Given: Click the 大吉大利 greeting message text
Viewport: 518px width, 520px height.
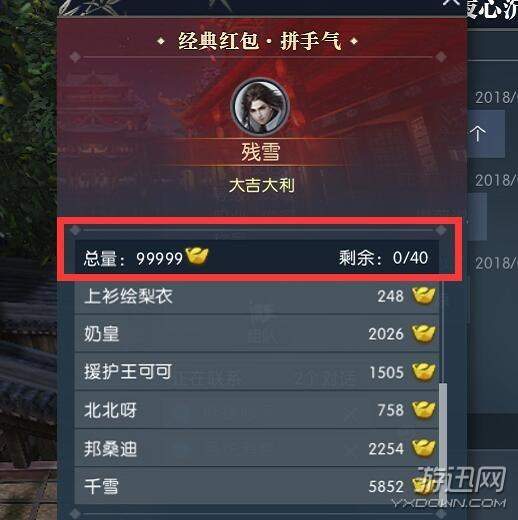Looking at the screenshot, I should pyautogui.click(x=262, y=185).
